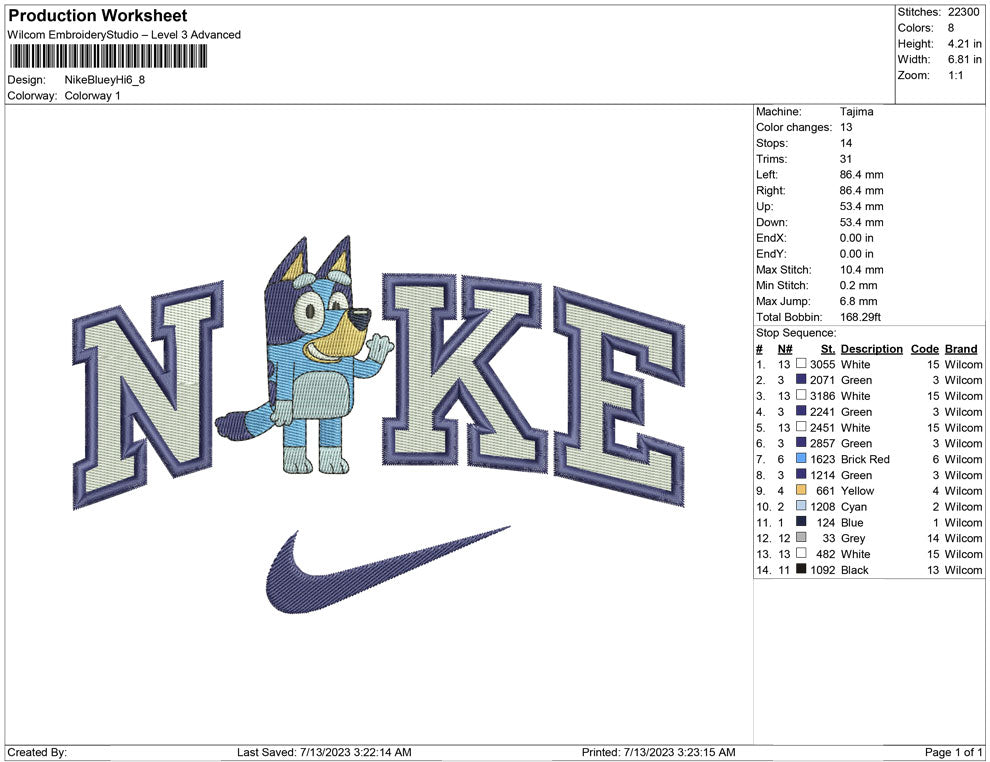Click the Machine value Tajima

(x=856, y=112)
